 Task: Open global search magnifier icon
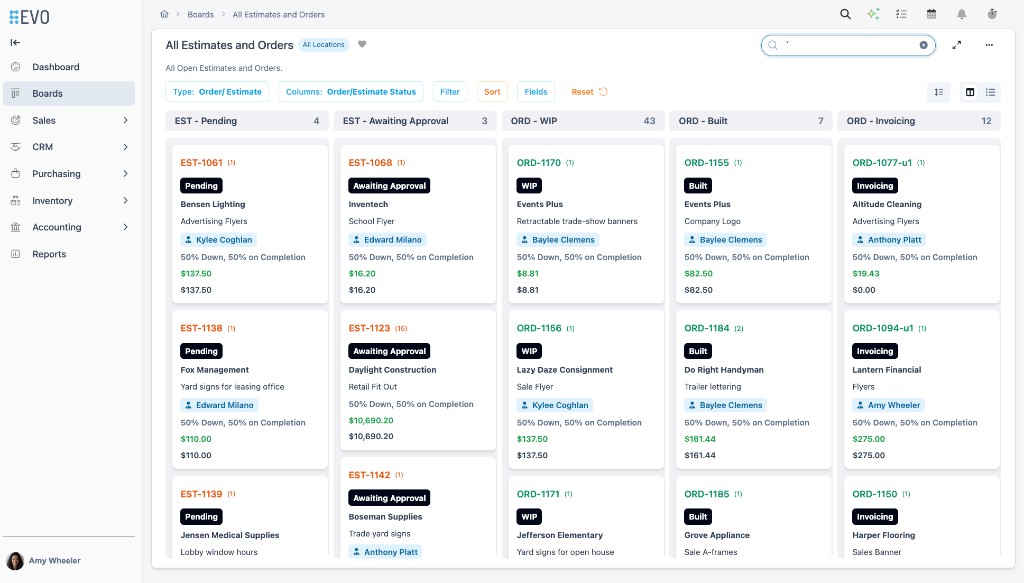point(845,14)
